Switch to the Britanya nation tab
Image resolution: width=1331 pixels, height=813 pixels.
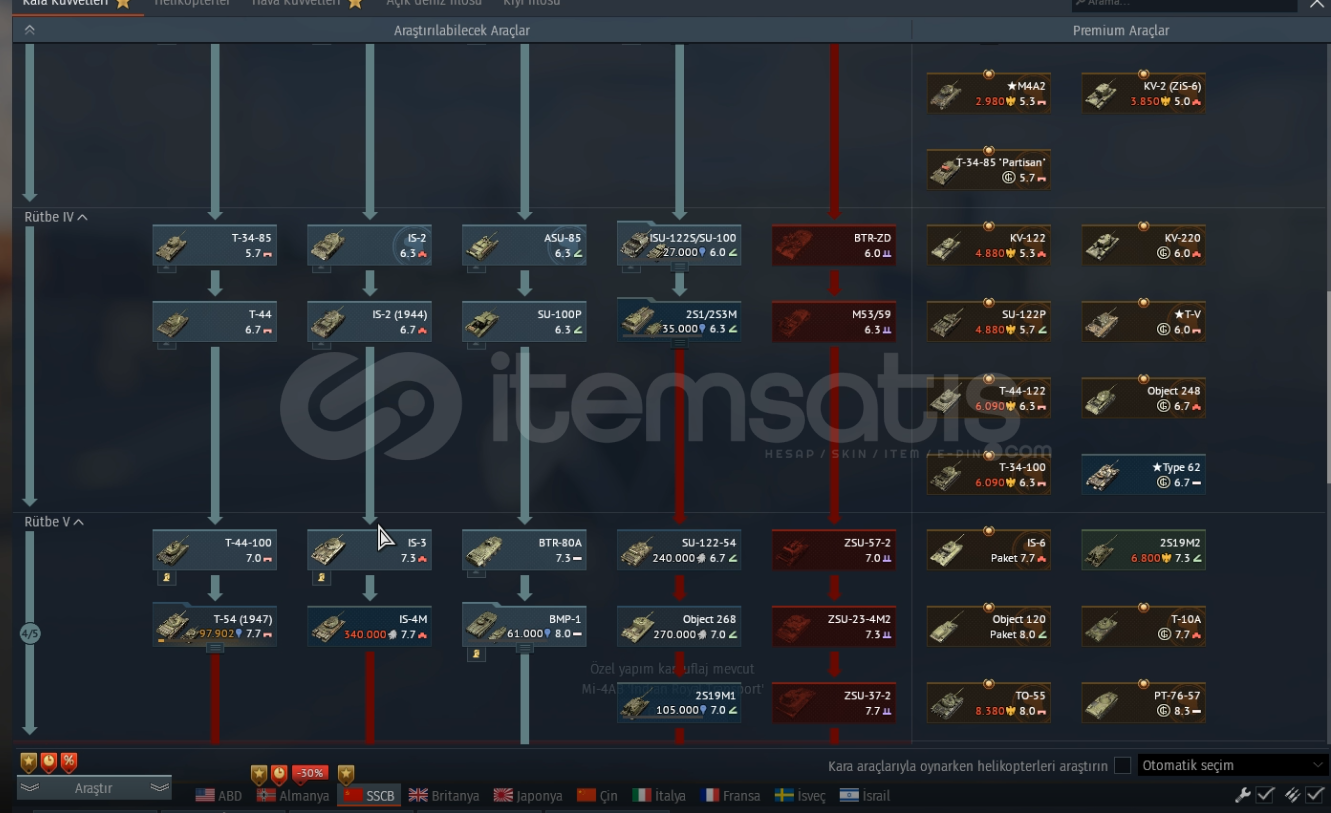(444, 796)
